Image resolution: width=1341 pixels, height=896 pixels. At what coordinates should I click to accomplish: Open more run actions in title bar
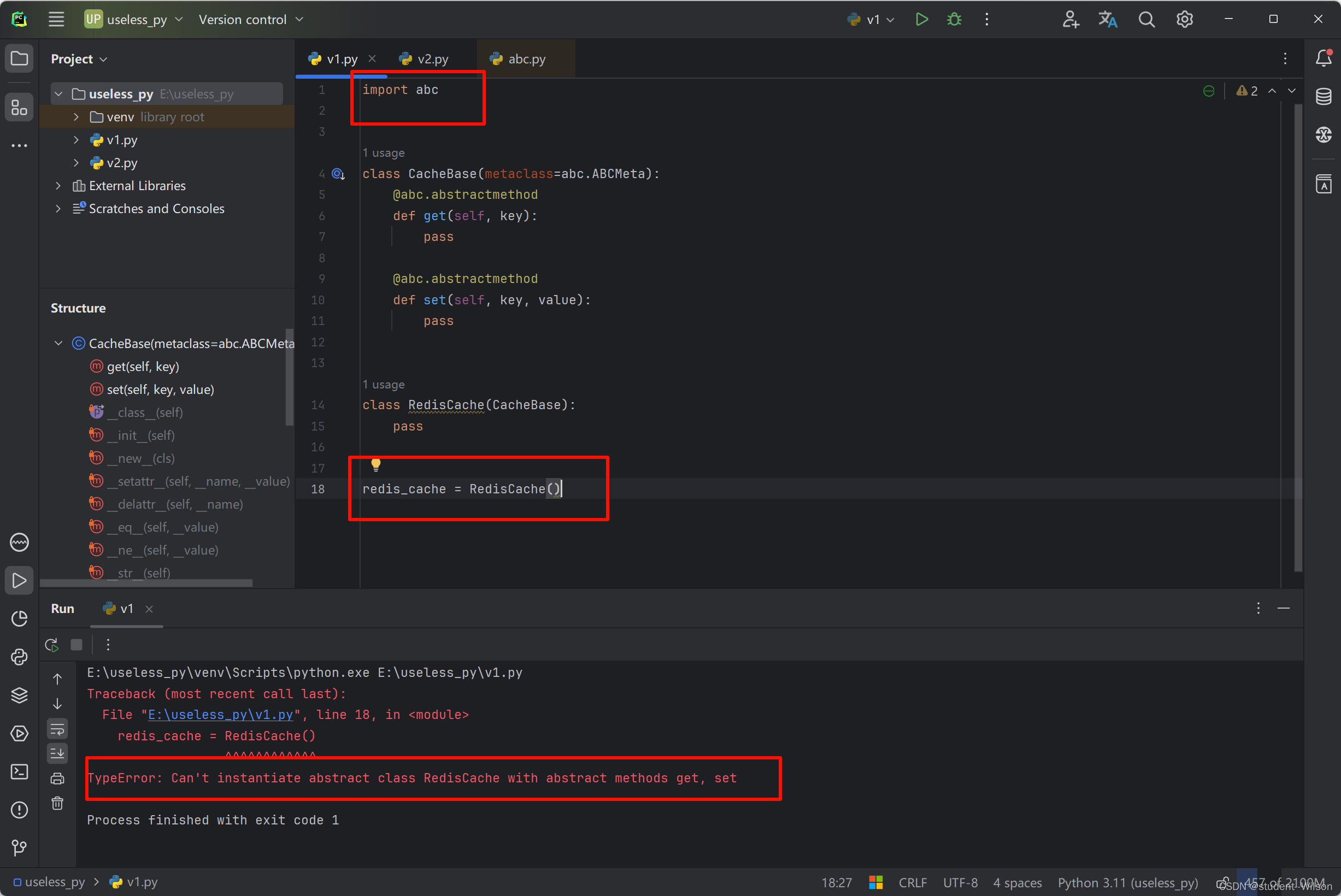[x=987, y=20]
